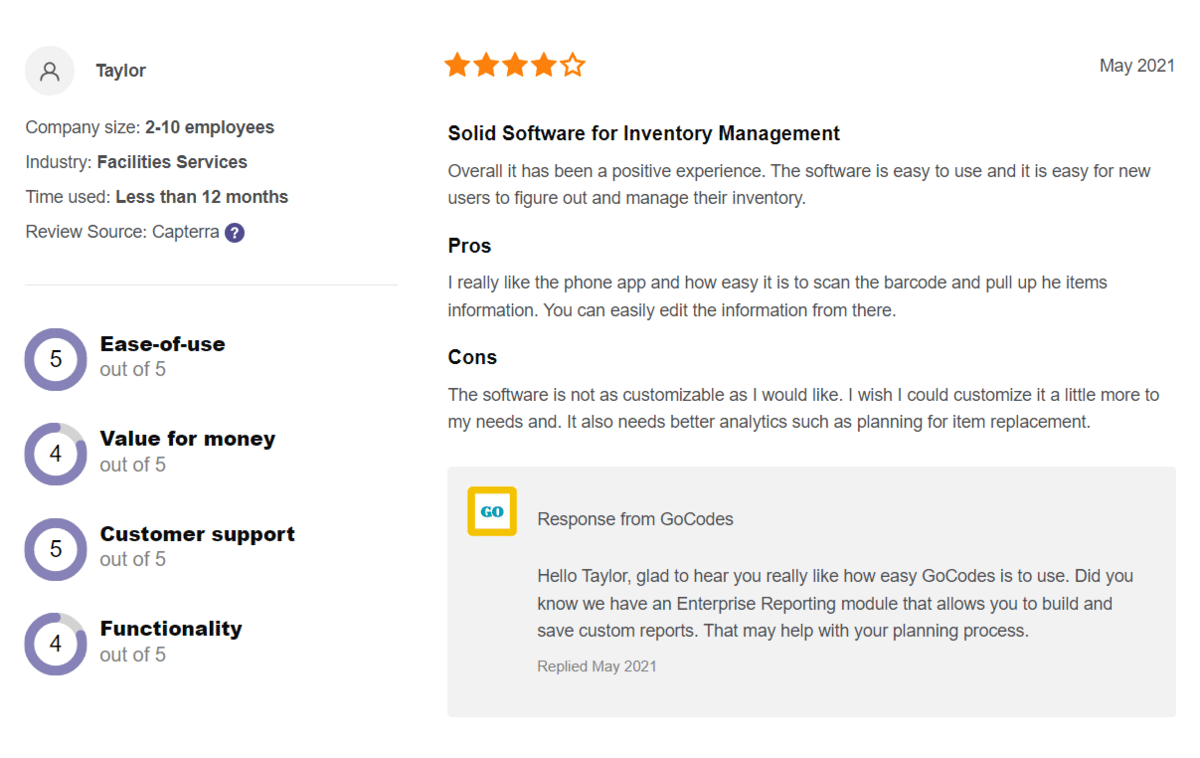Click the GoCodes logo icon
The width and height of the screenshot is (1200, 758).
[x=492, y=511]
